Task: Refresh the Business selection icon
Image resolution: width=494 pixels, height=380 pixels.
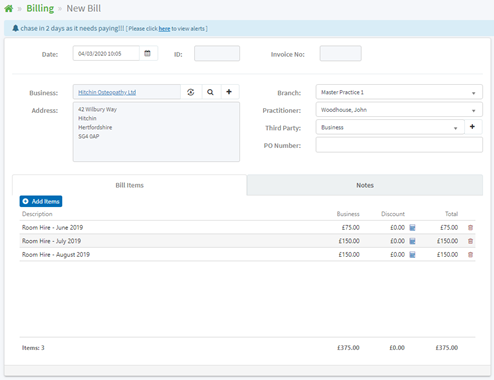Action: point(191,92)
